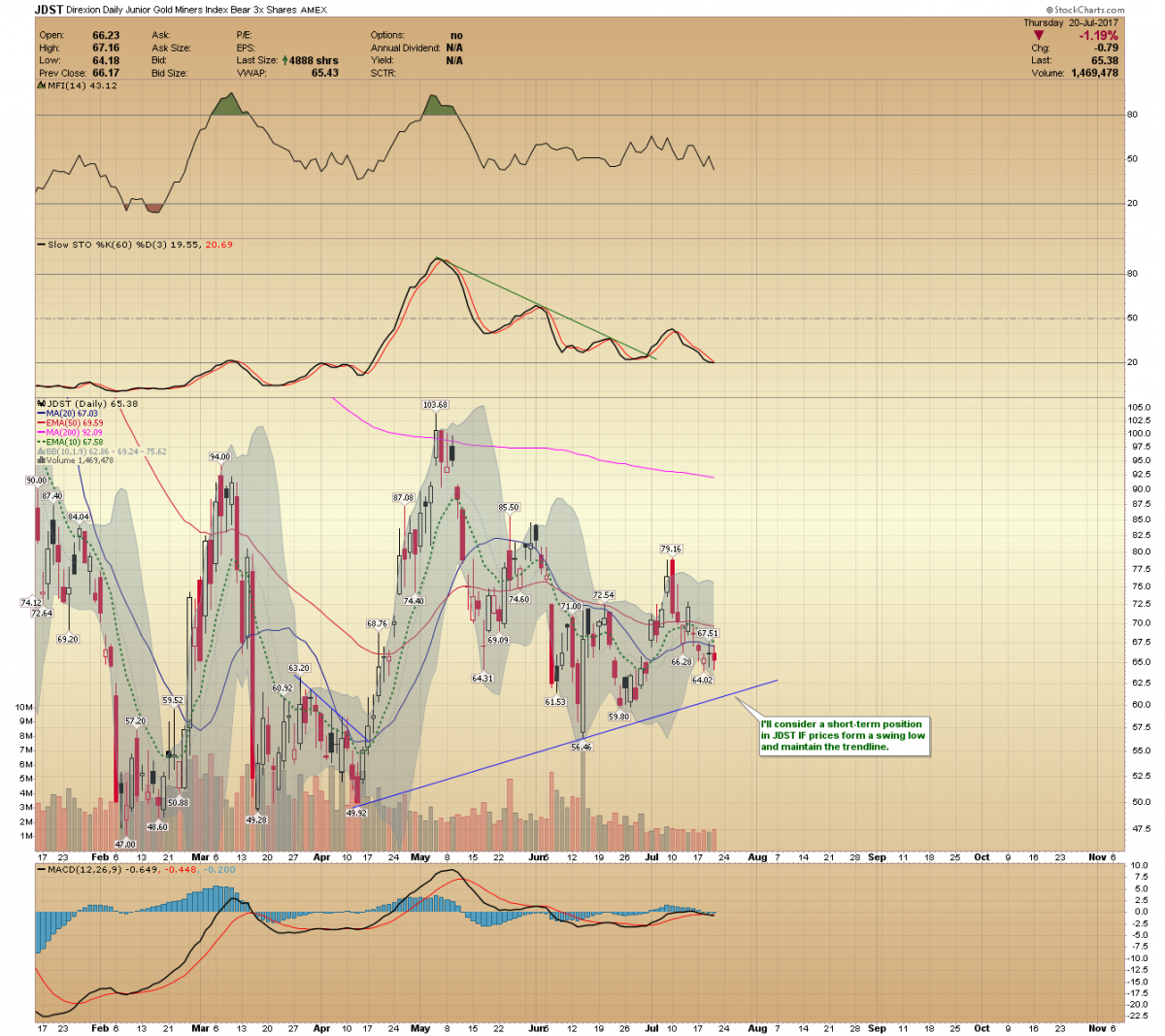Click the Volume legend bar icon
The height and width of the screenshot is (1036, 1165).
pos(41,460)
